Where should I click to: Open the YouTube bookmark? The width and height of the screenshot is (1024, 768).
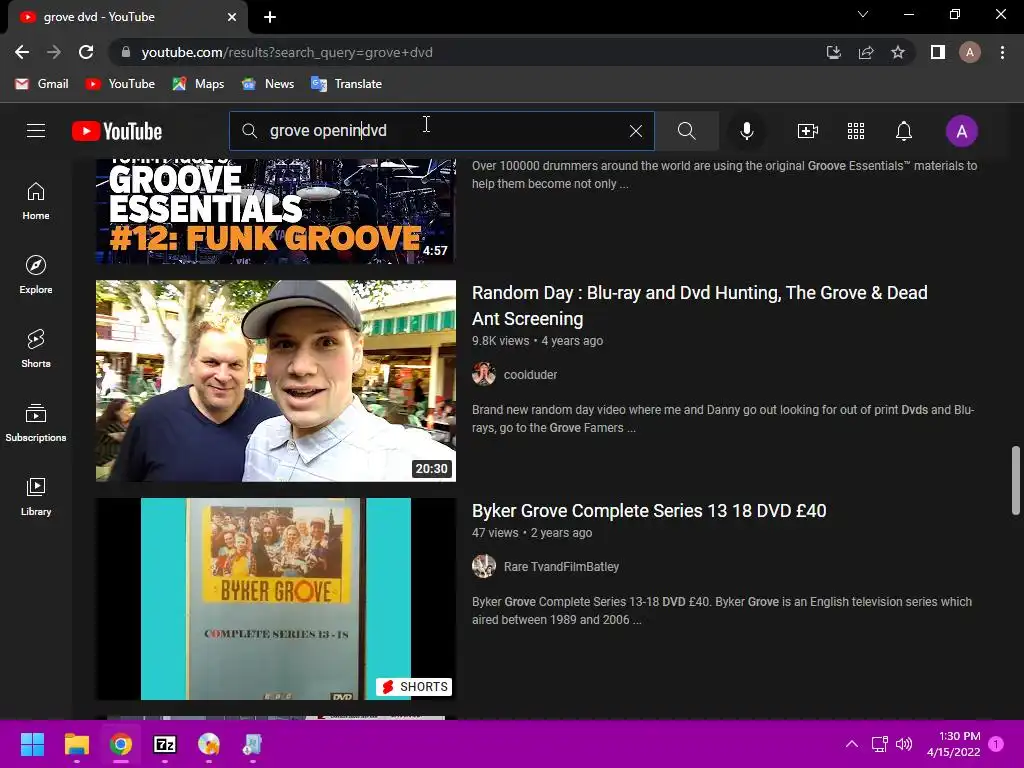[120, 84]
